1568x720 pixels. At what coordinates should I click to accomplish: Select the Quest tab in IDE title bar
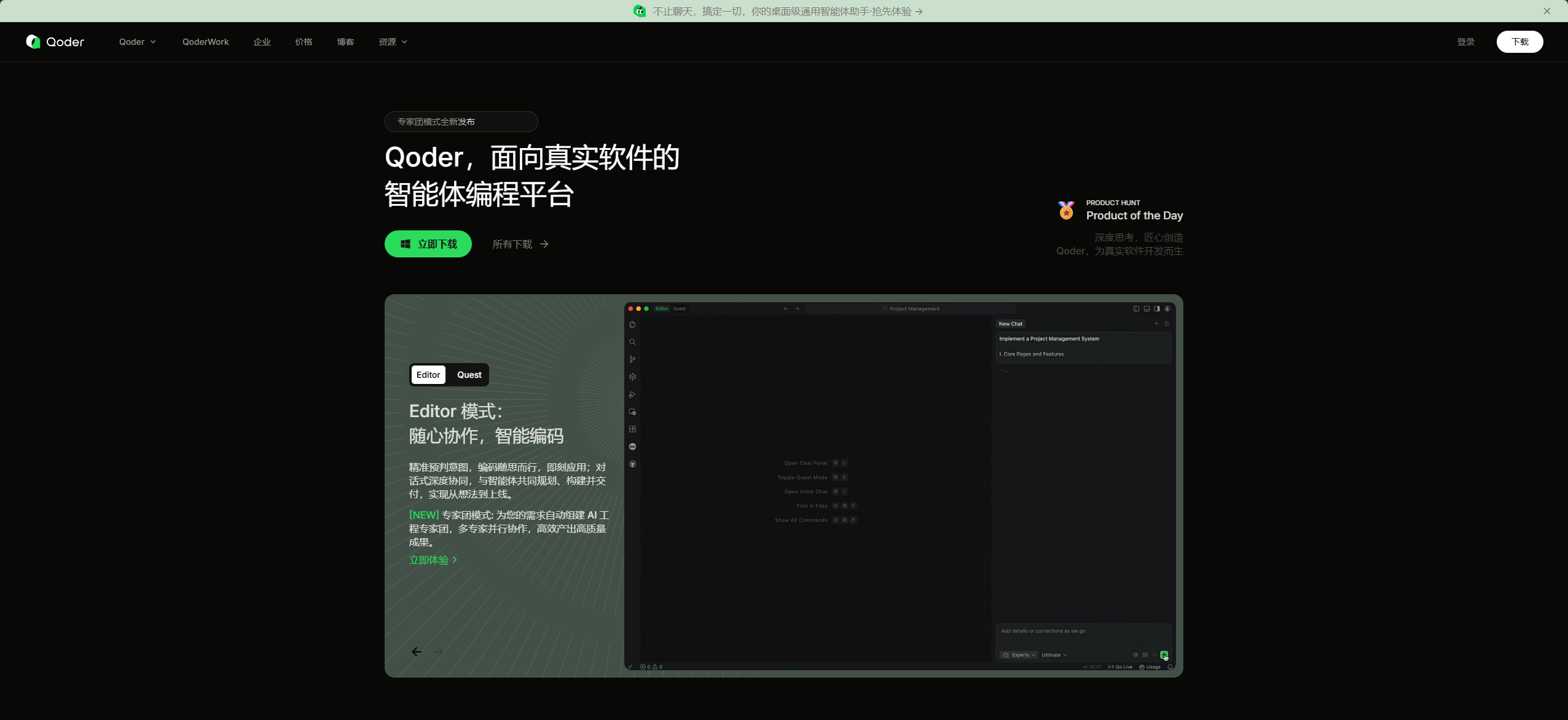pos(679,308)
